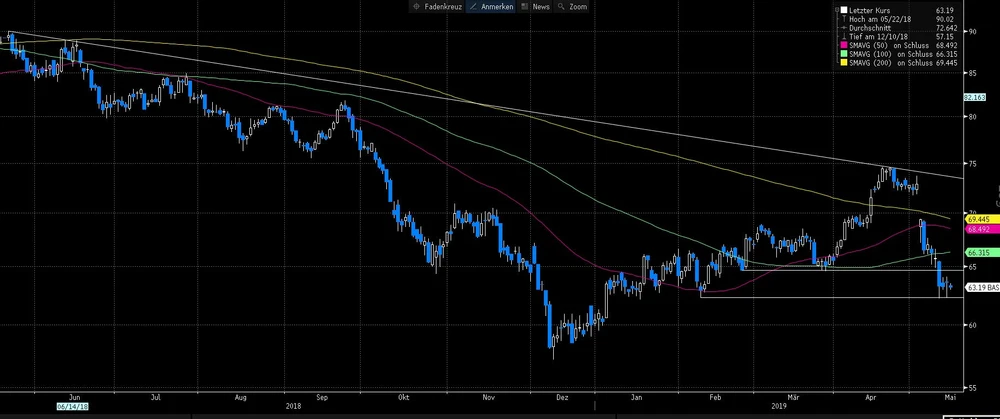Click the magenta 68.492 axis price tag
This screenshot has width=1000, height=419.
979,229
